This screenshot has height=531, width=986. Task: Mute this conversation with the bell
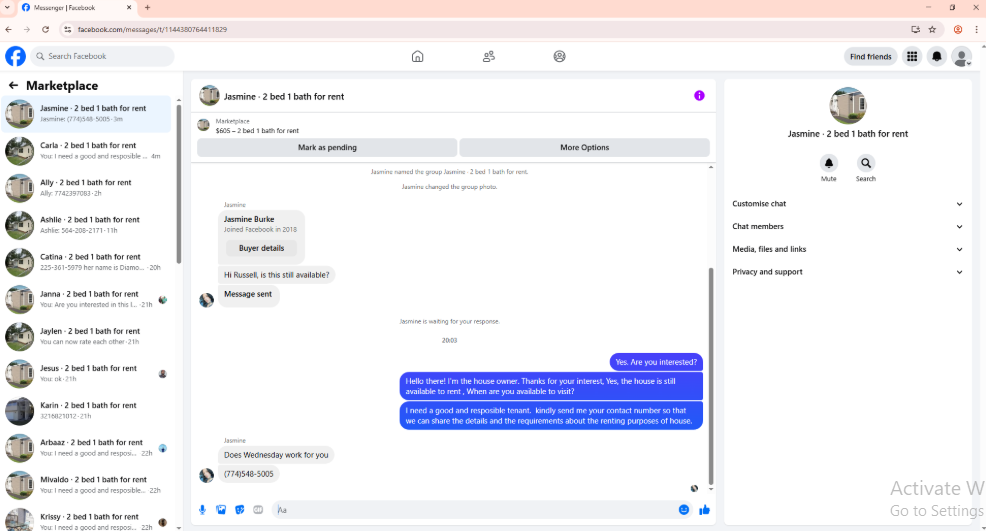pyautogui.click(x=829, y=164)
